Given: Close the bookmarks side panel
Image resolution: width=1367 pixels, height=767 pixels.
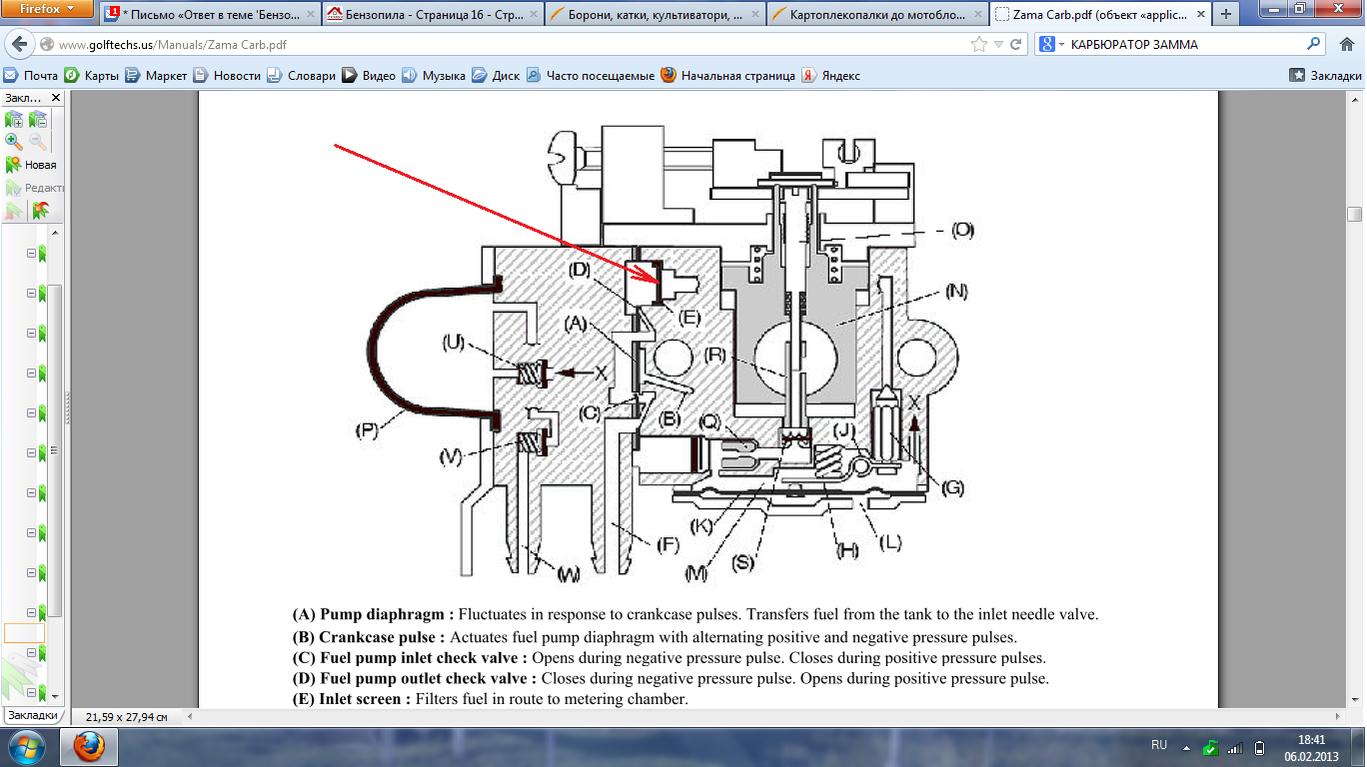Looking at the screenshot, I should tap(56, 98).
